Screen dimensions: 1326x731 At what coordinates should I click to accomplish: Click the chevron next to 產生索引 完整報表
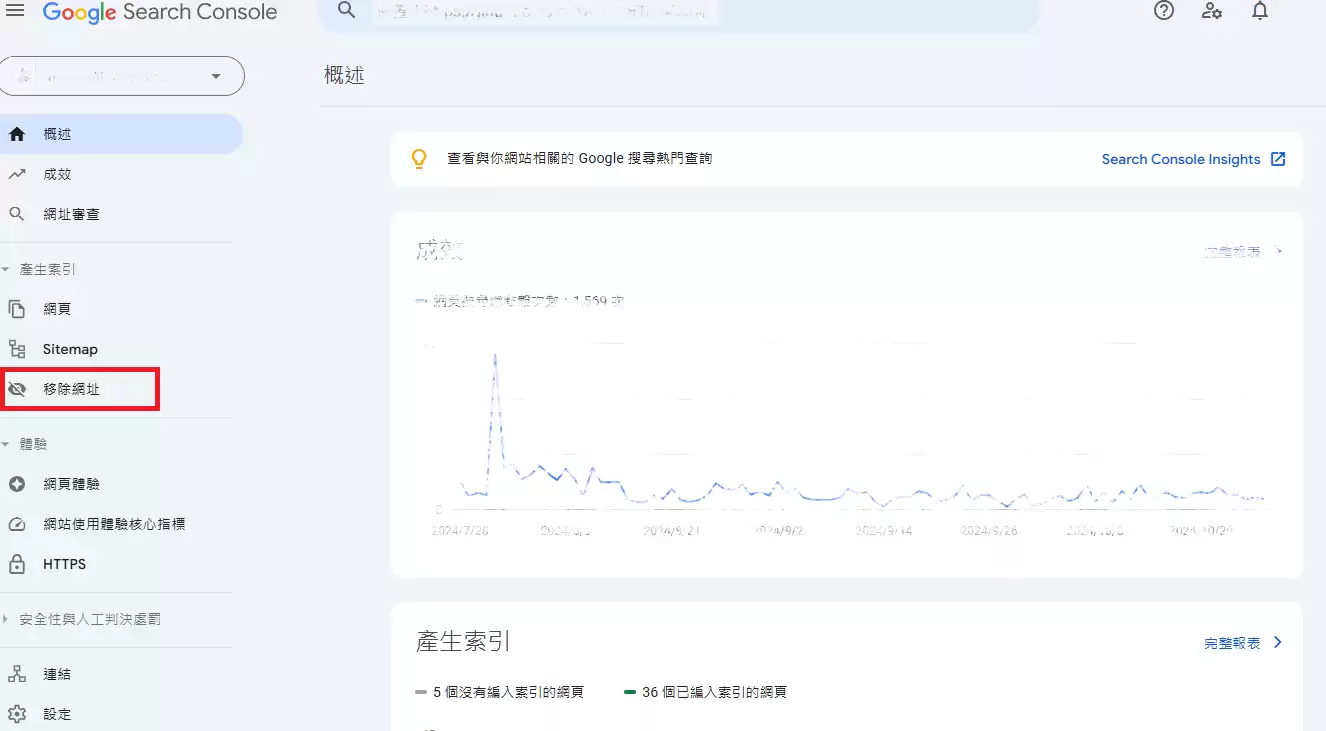tap(1278, 643)
